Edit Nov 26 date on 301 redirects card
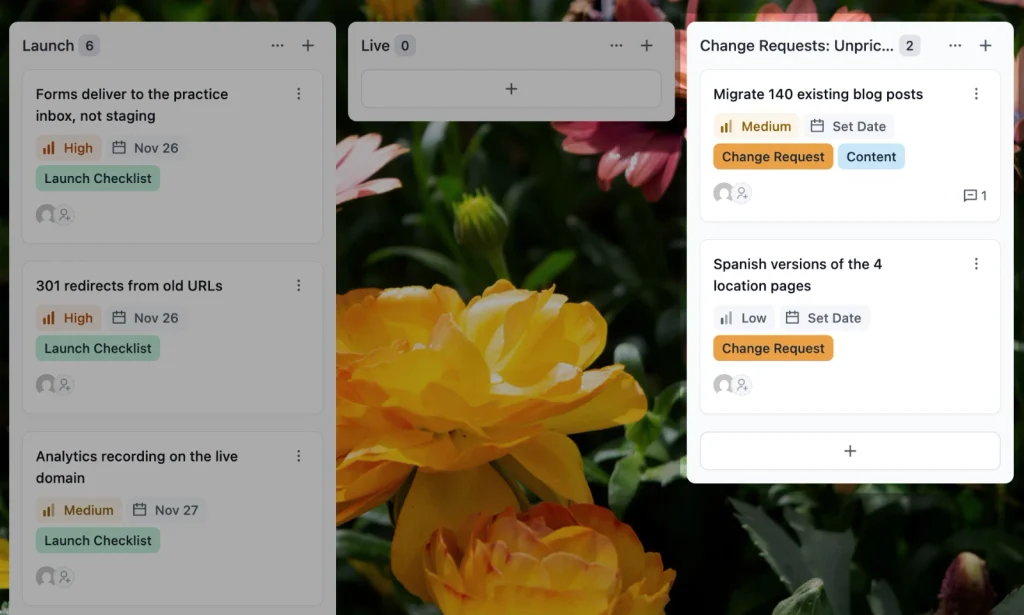The image size is (1024, 615). 146,318
